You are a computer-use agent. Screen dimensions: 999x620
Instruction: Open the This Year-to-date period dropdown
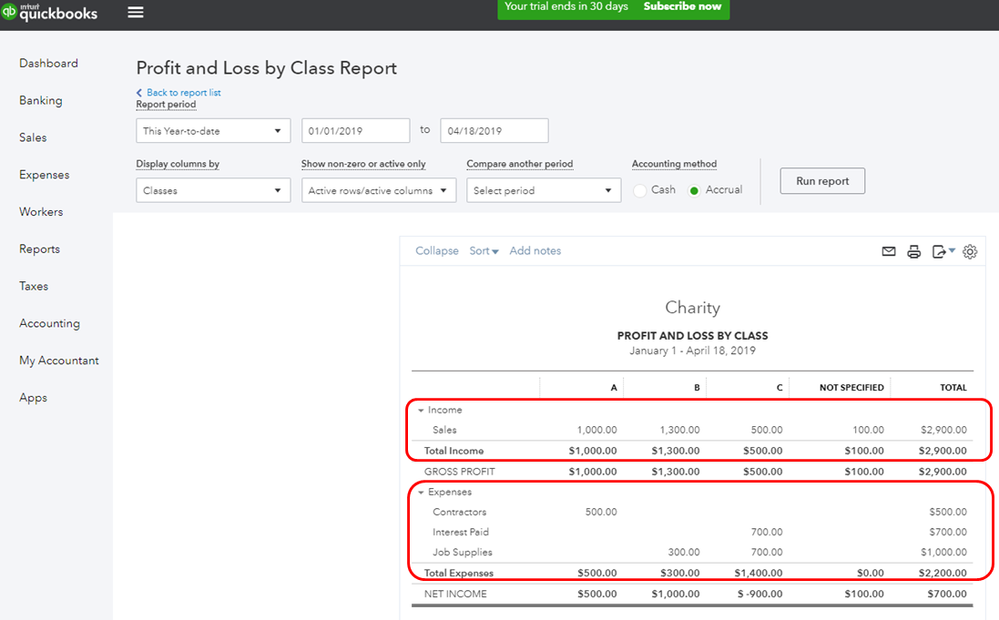(213, 131)
